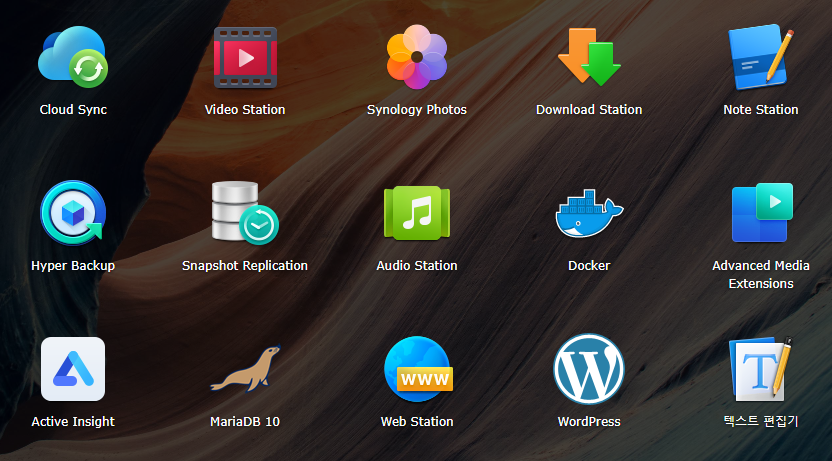Click the "Hyper Backup" label
This screenshot has height=461, width=832.
(73, 266)
